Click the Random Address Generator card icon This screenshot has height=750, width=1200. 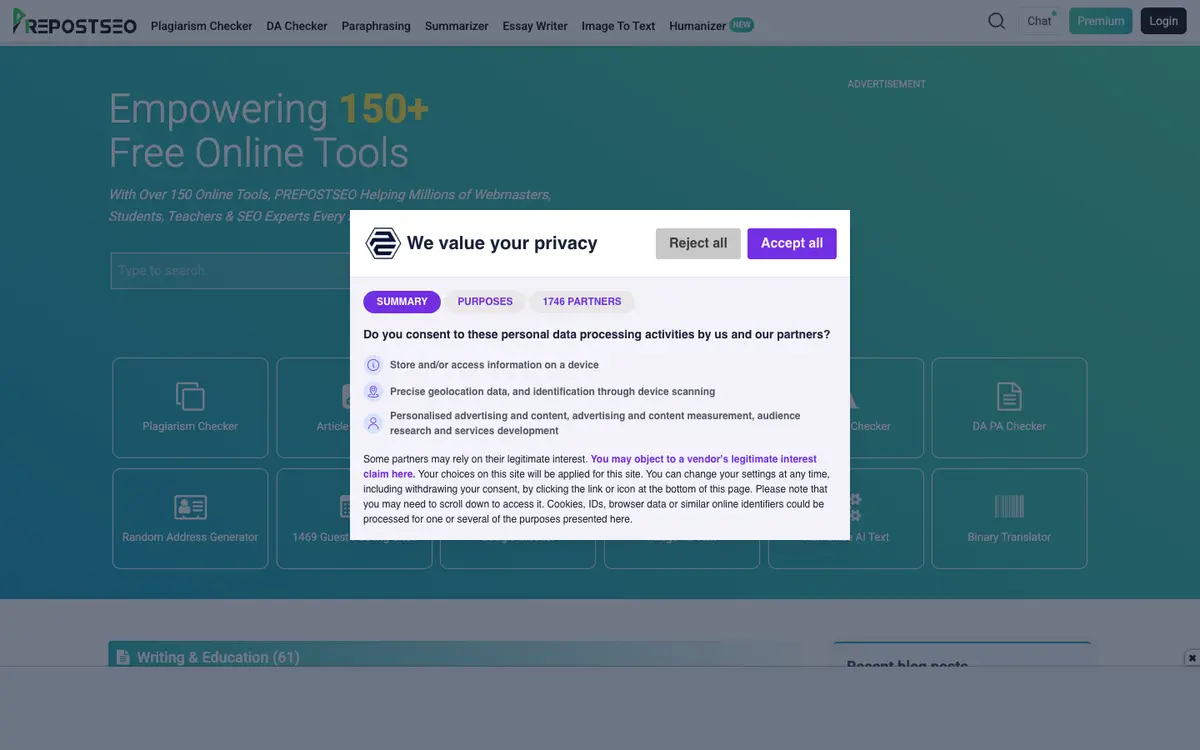tap(190, 506)
